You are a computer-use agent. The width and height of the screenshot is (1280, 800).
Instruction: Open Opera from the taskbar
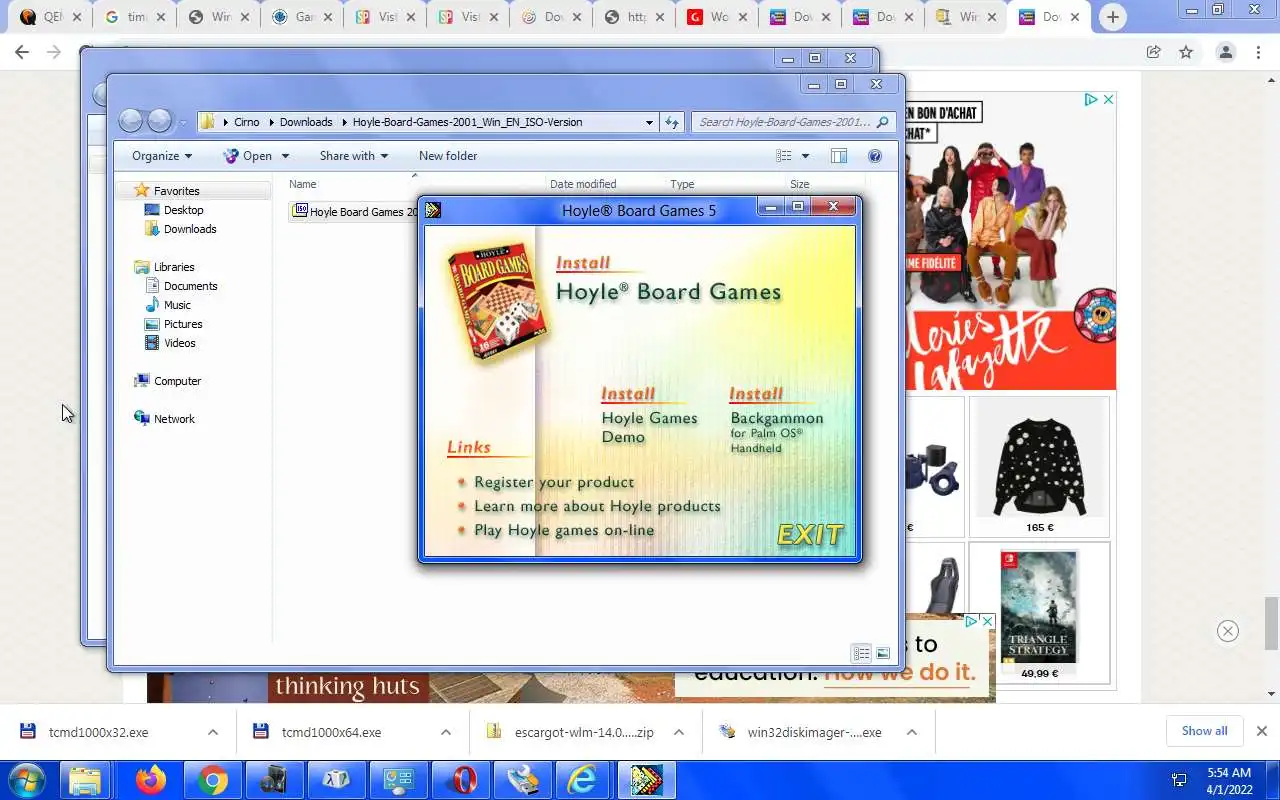(462, 780)
